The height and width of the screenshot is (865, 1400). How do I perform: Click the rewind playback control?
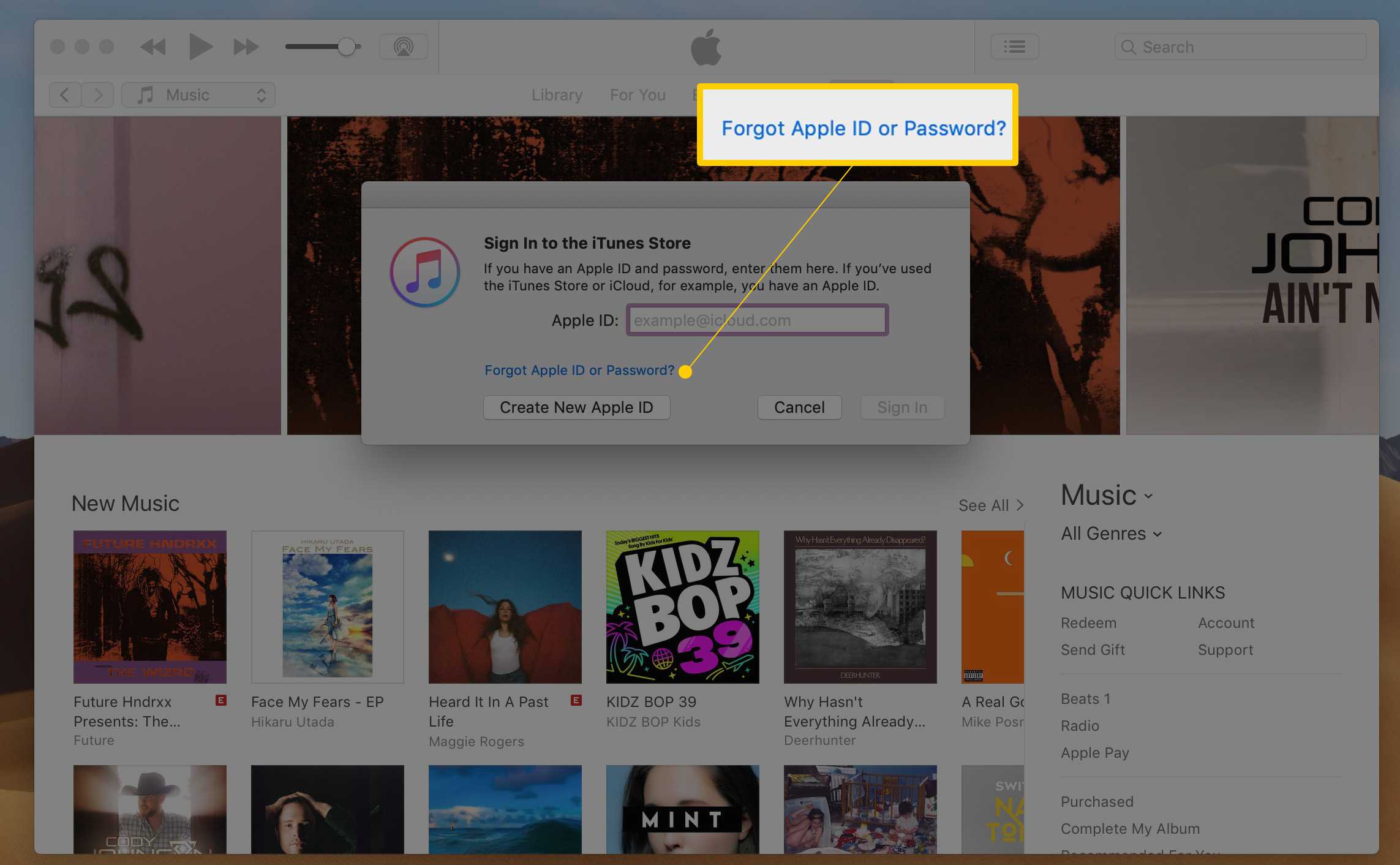[x=153, y=47]
